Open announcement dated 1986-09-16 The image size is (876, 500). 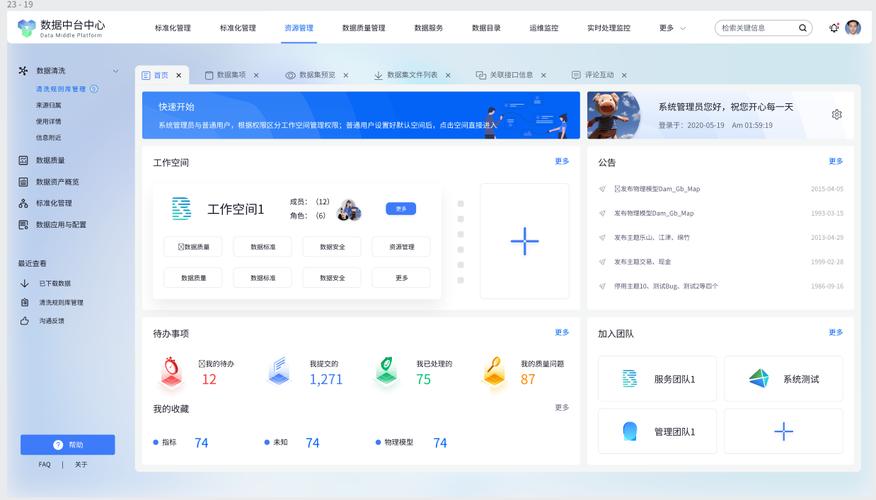721,286
